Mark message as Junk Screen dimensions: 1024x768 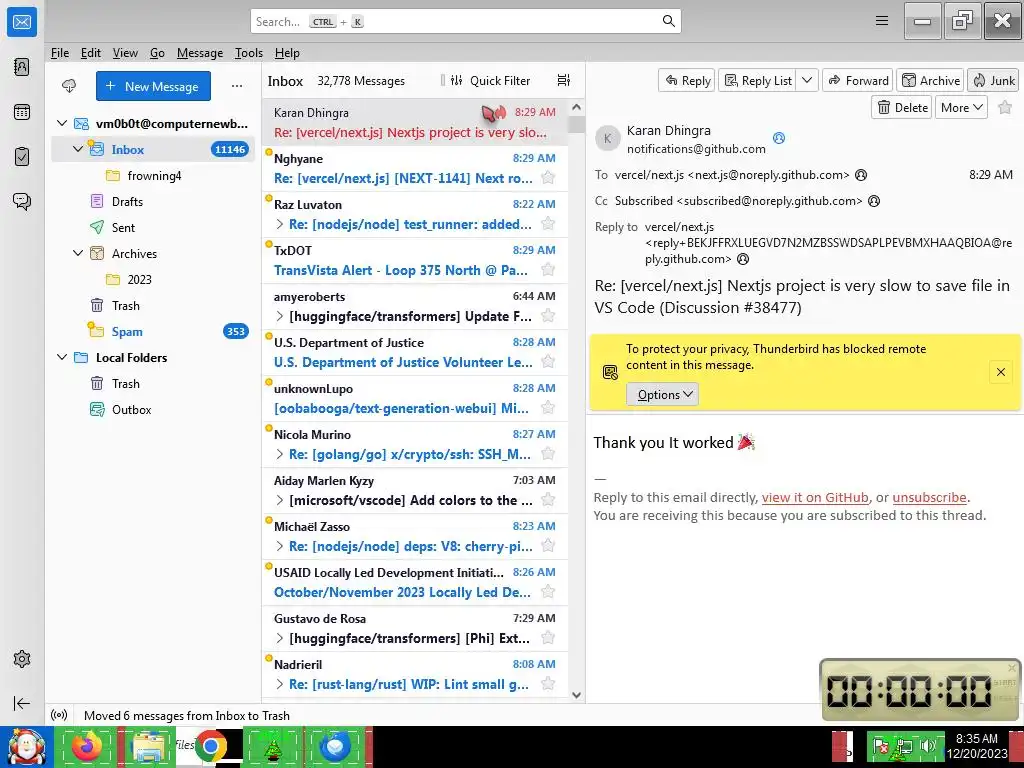[x=993, y=80]
